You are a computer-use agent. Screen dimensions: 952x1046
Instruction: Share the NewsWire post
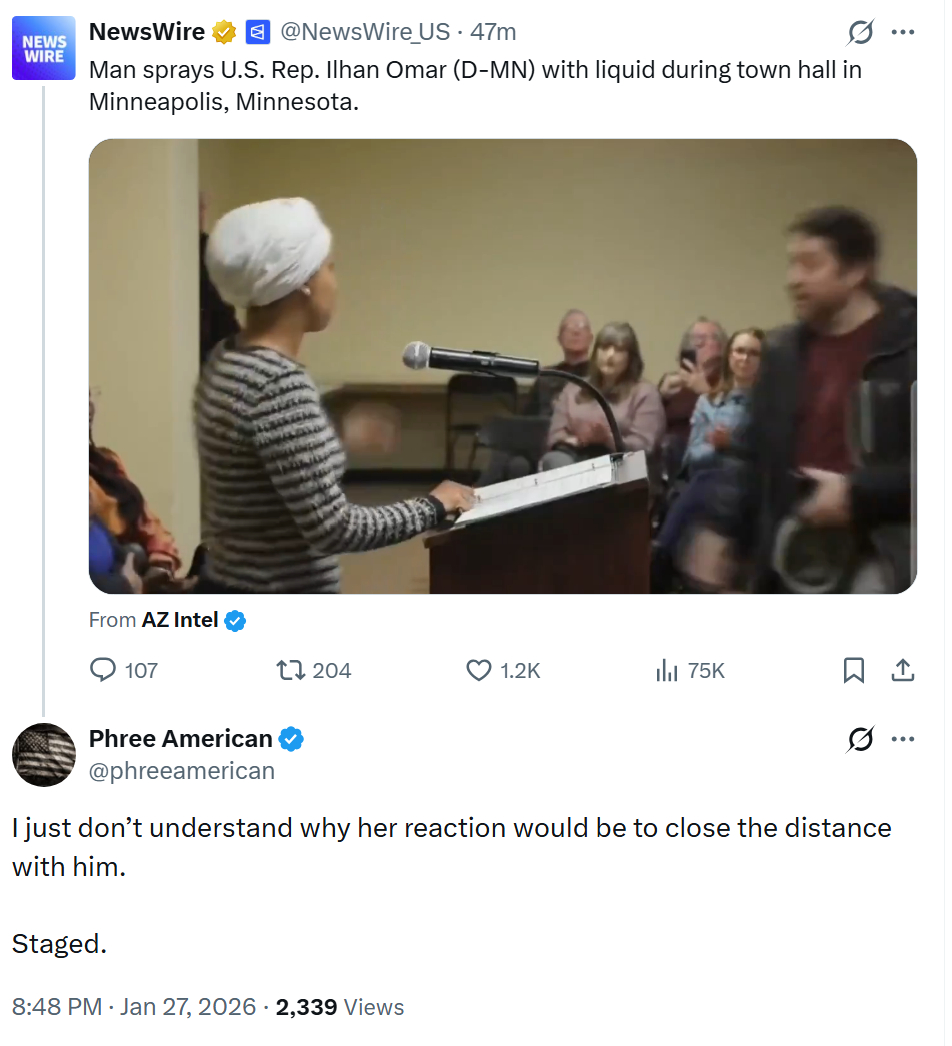click(x=902, y=670)
